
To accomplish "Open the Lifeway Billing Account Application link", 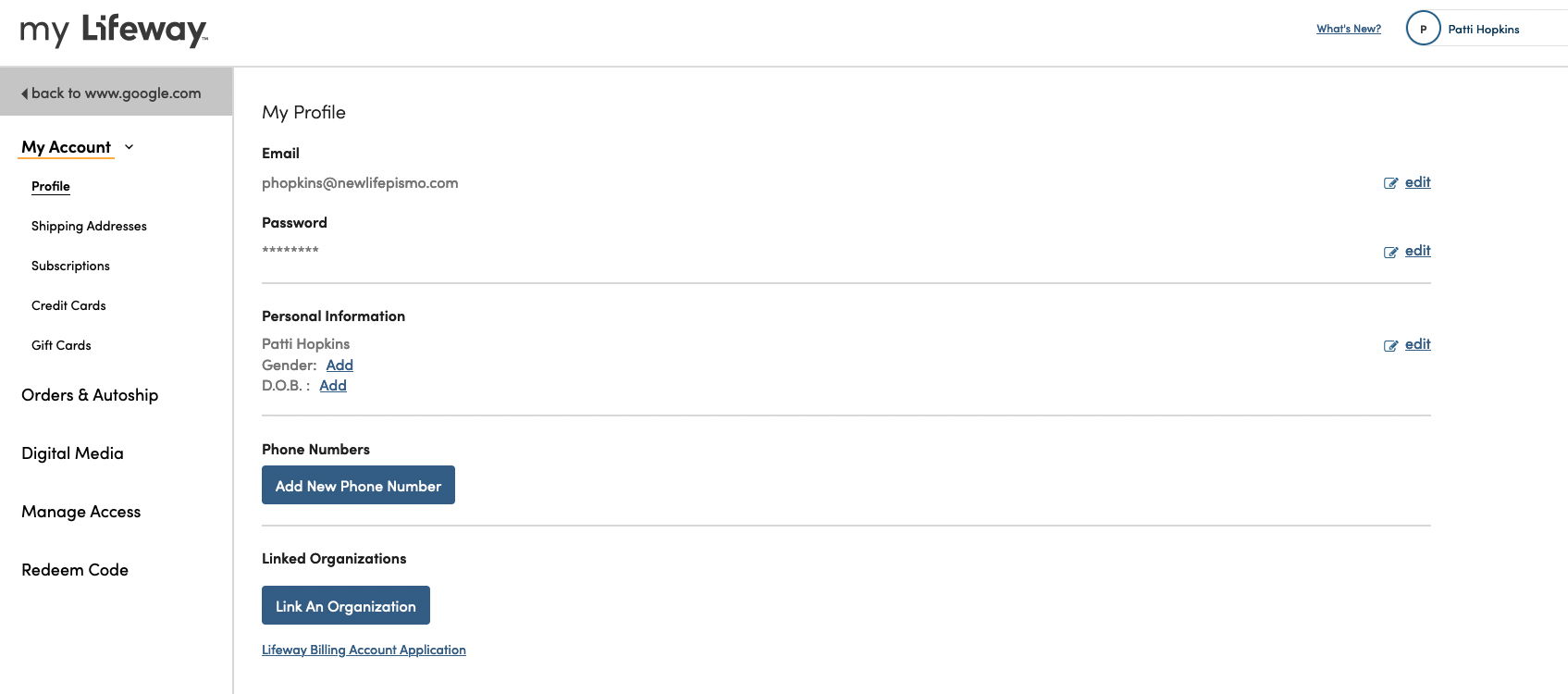I will point(364,650).
